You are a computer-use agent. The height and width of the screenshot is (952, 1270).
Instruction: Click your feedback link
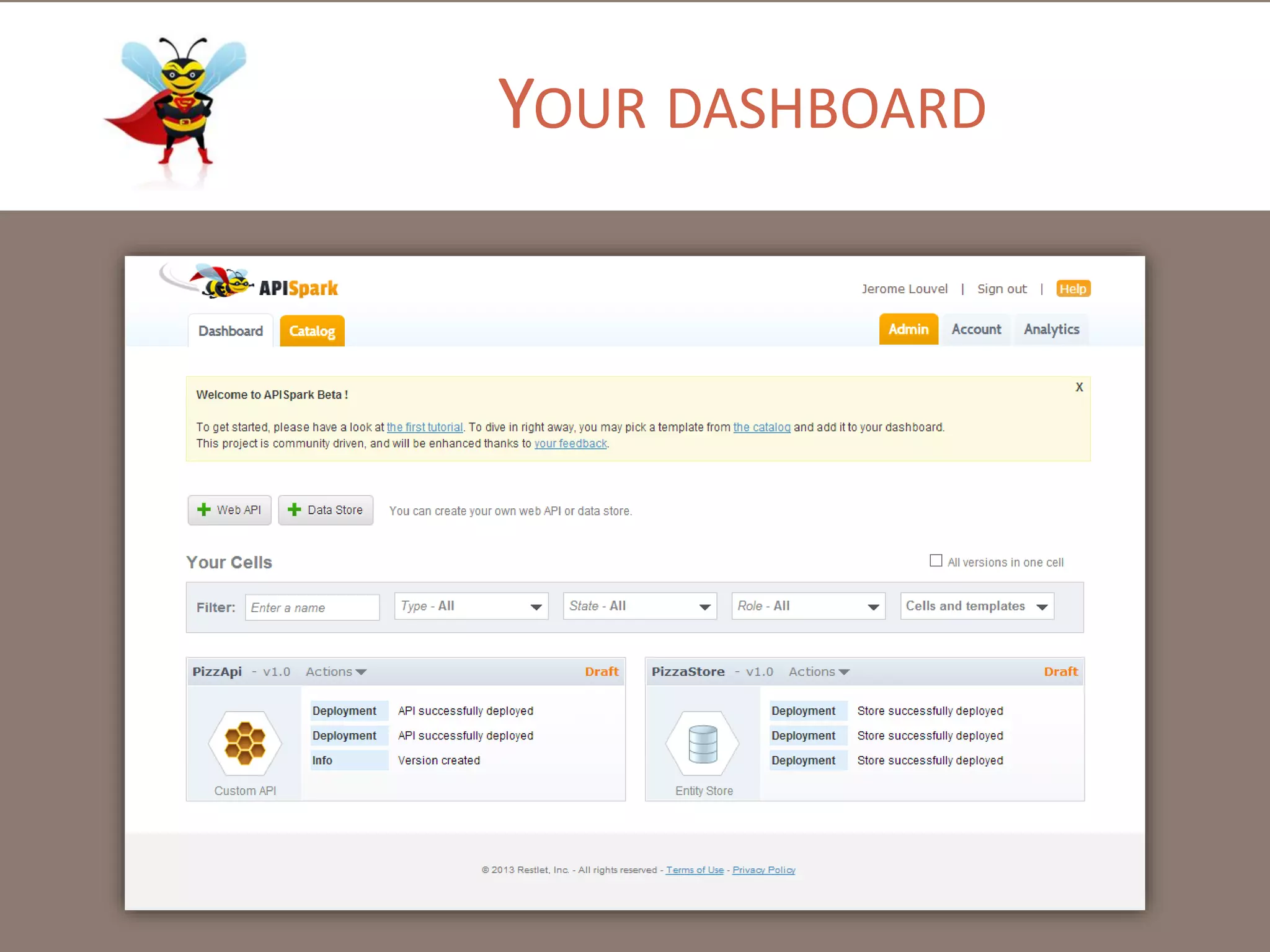[x=571, y=444]
